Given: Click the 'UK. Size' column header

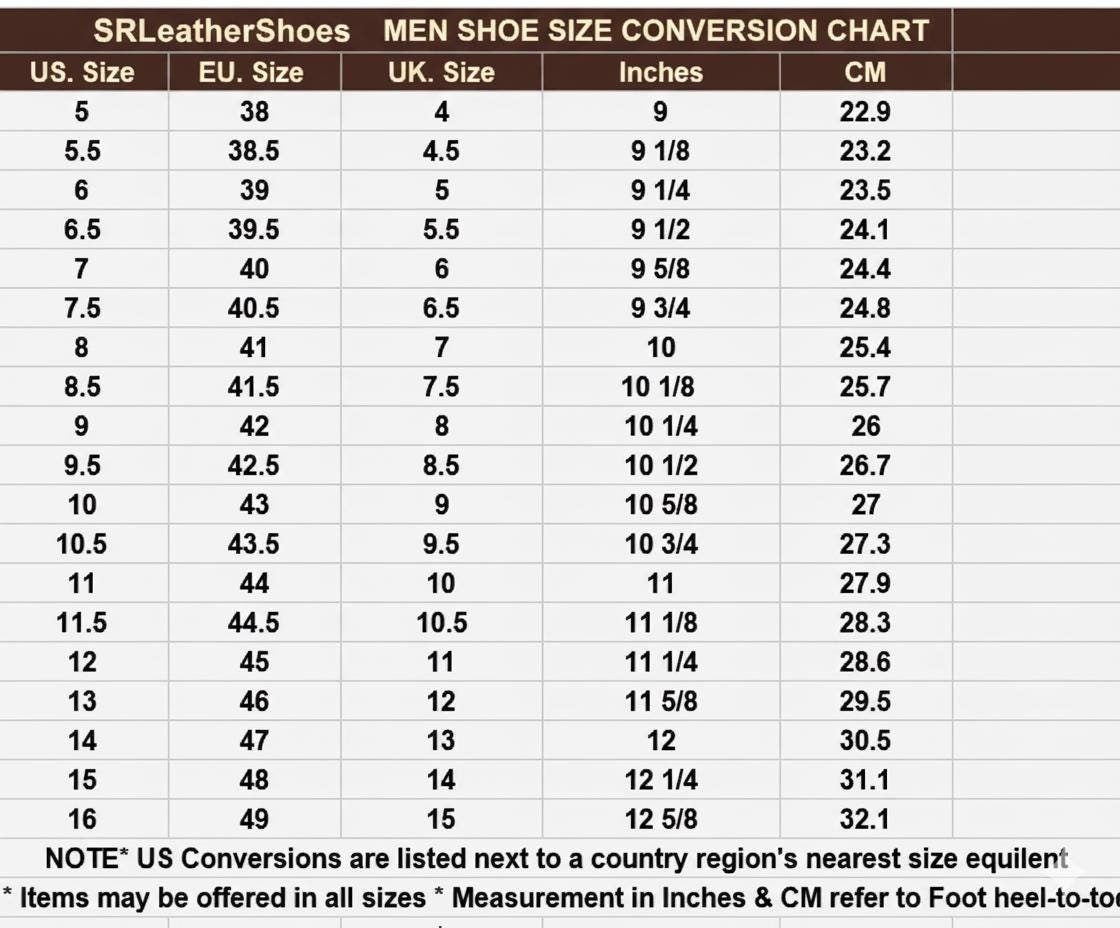Looking at the screenshot, I should pyautogui.click(x=441, y=72).
